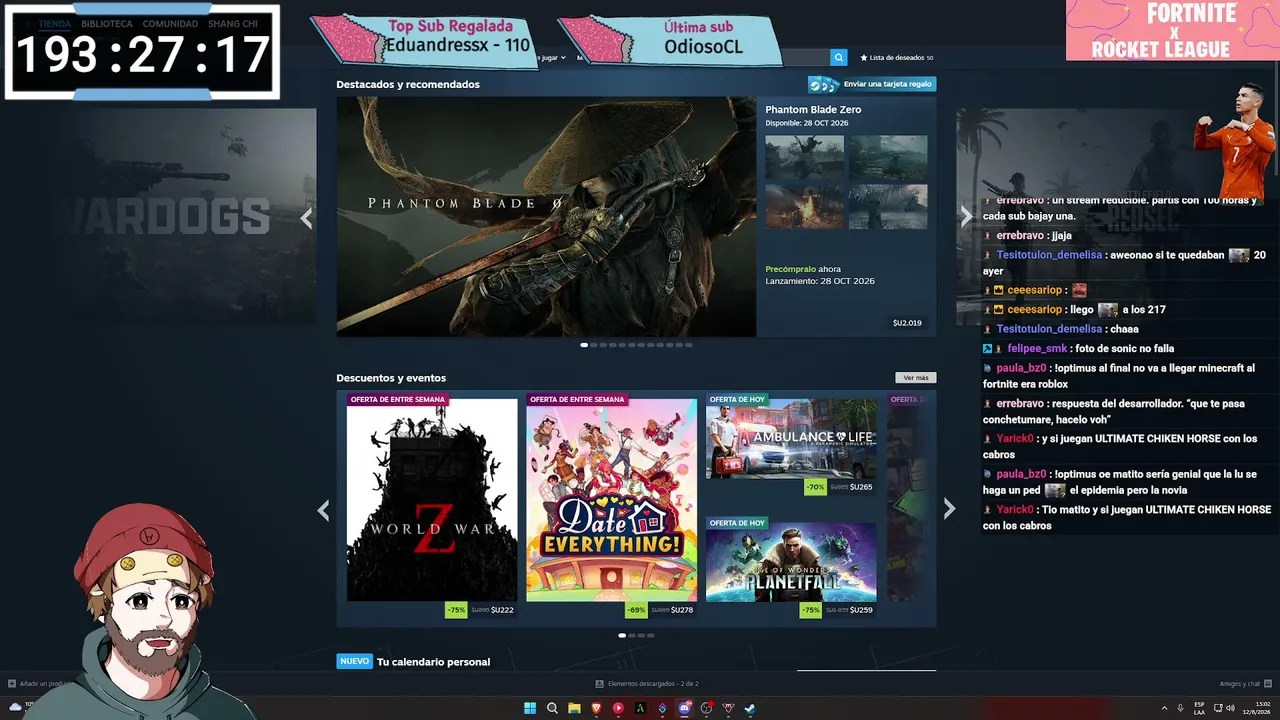Viewport: 1280px width, 720px height.
Task: Click the NUEVO badge
Action: (x=354, y=661)
